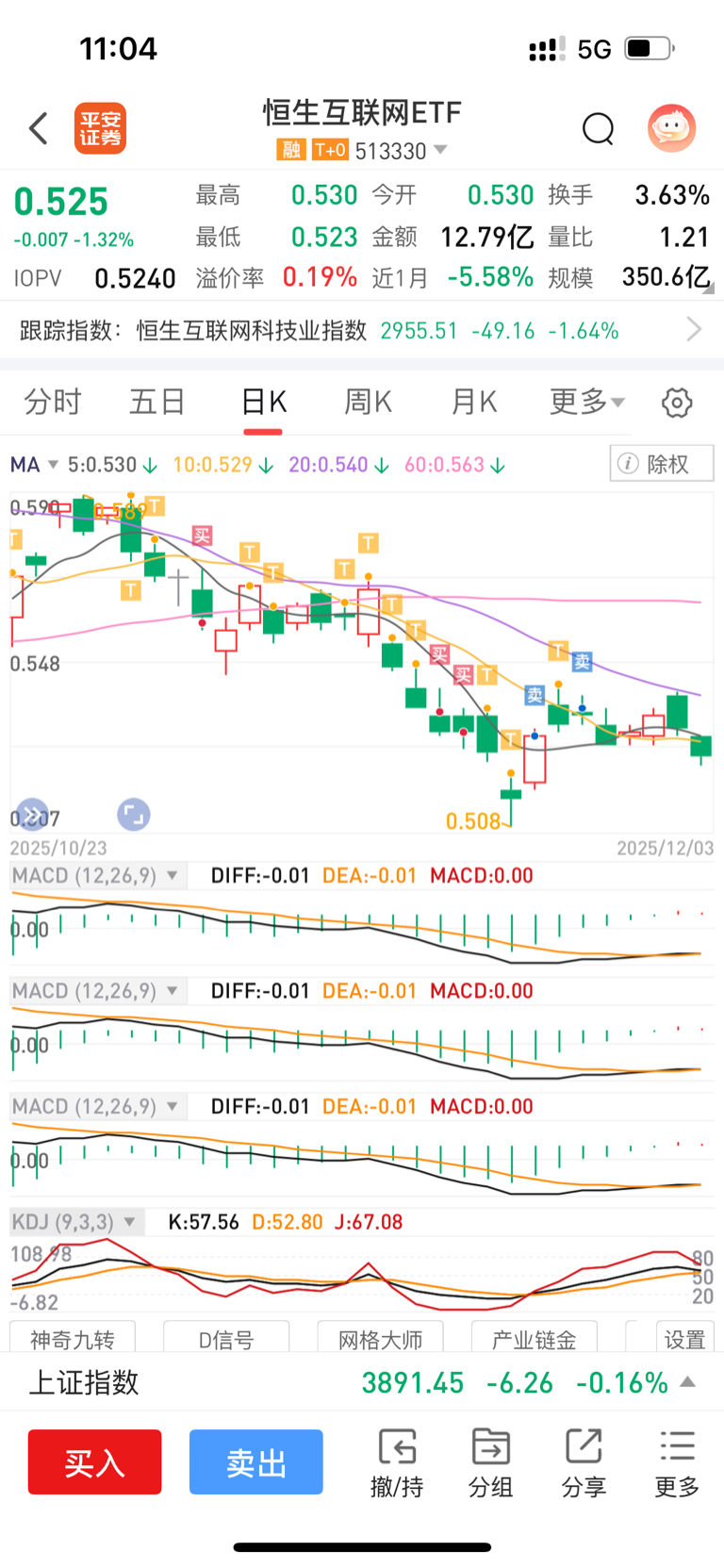Toggle the 除权 adjustment button

(x=662, y=464)
